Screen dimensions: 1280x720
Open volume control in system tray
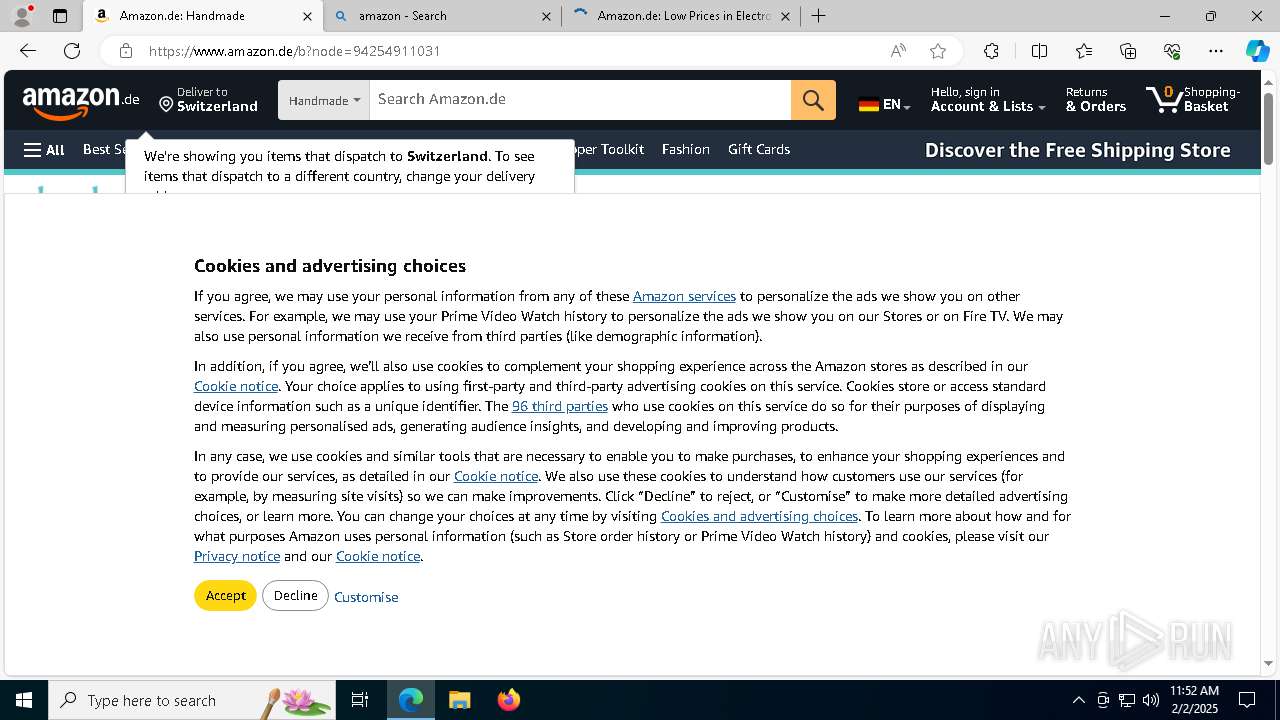point(1151,700)
